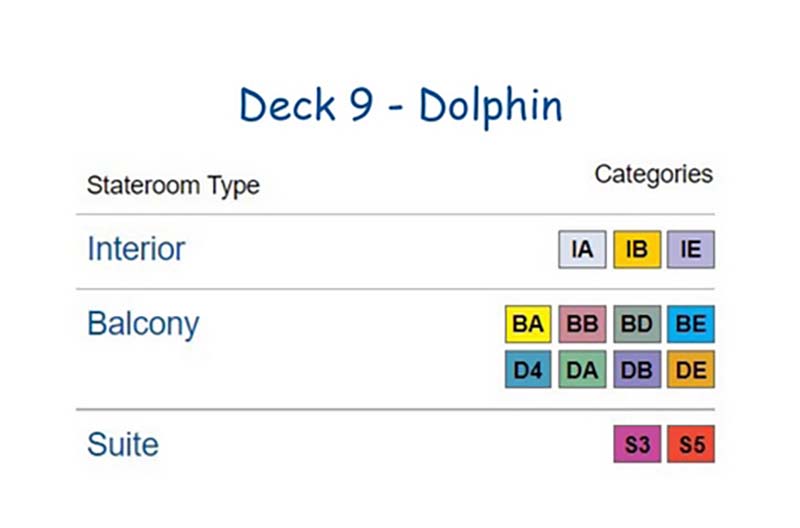Click the Dolphin word in title
The height and width of the screenshot is (528, 800).
(491, 106)
